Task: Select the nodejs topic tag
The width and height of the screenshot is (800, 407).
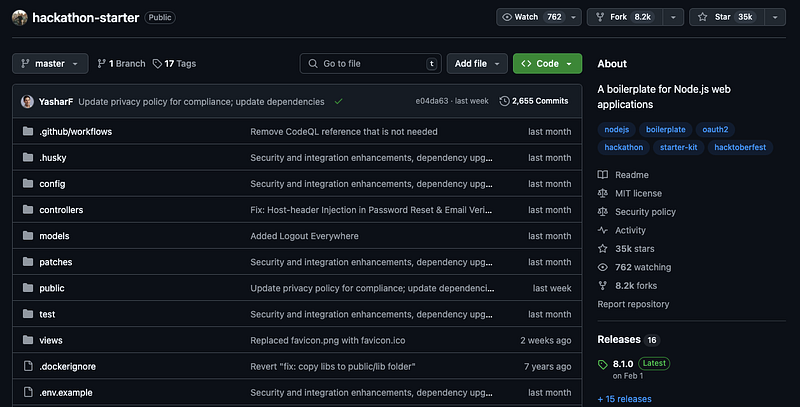Action: (x=616, y=130)
